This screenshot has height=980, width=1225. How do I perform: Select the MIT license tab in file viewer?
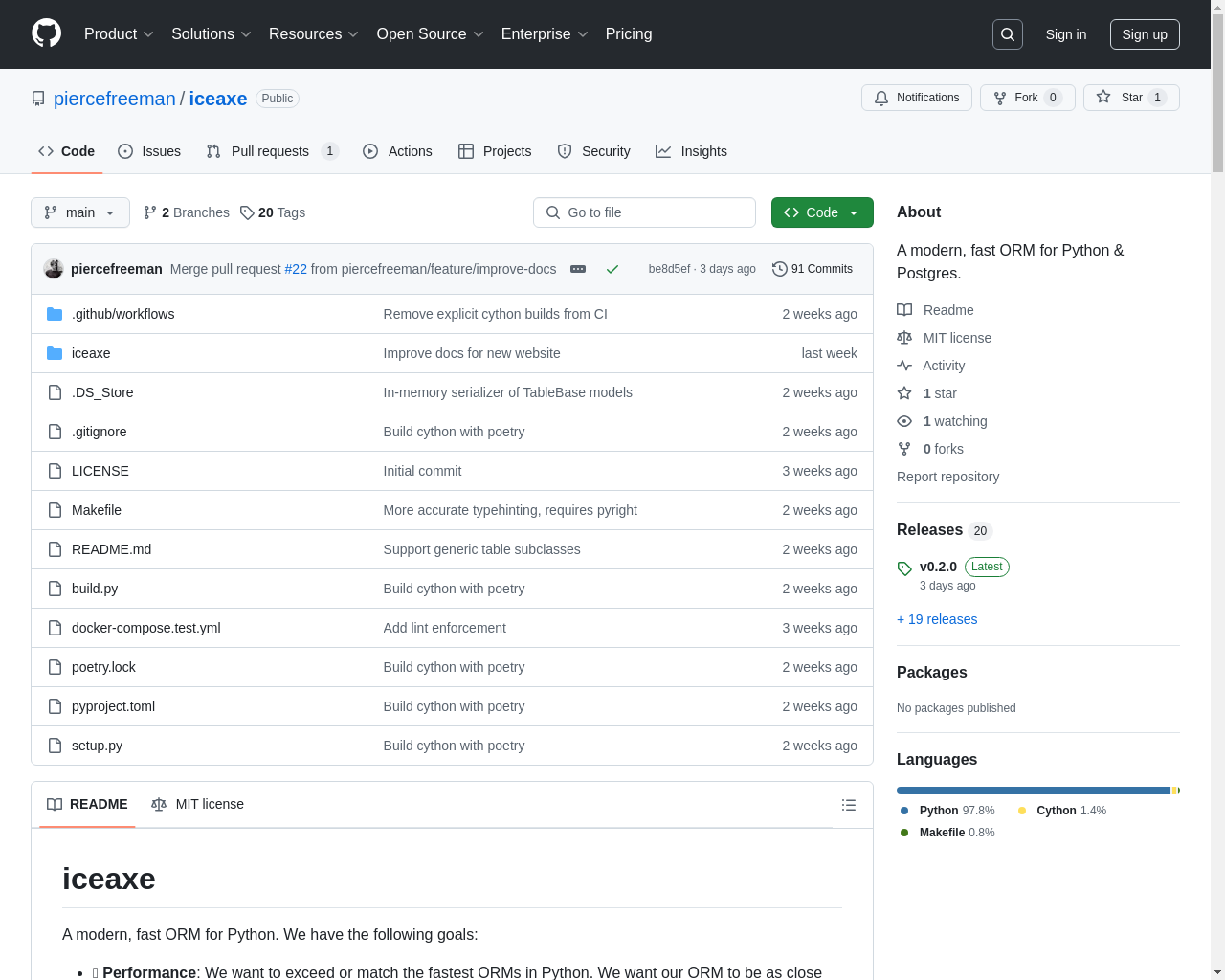pyautogui.click(x=197, y=804)
